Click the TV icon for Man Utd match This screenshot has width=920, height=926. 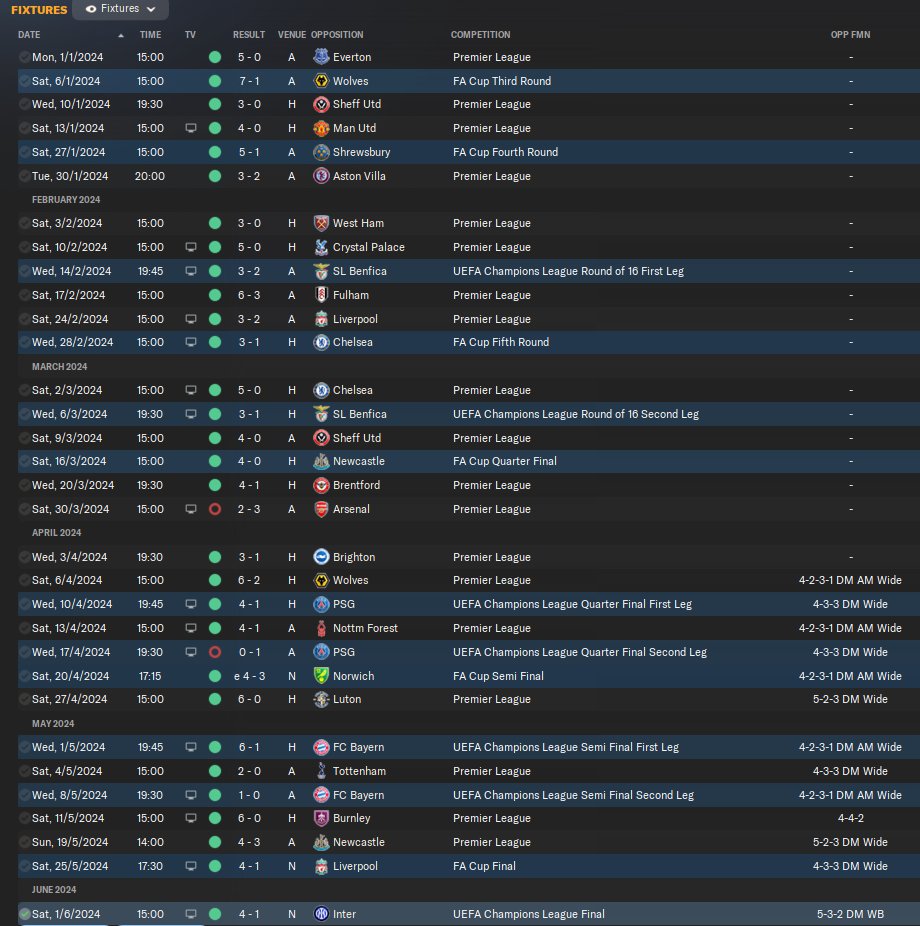point(191,128)
